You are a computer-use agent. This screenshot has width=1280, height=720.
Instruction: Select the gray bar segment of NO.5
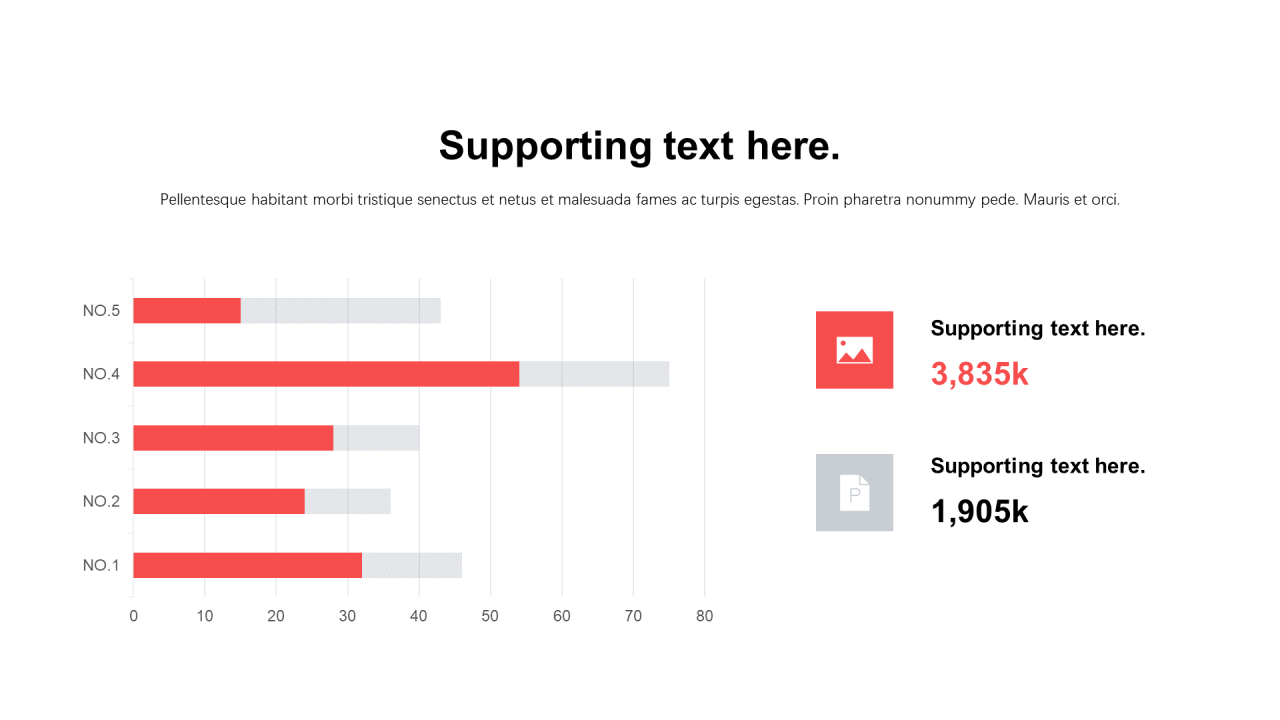pos(340,311)
